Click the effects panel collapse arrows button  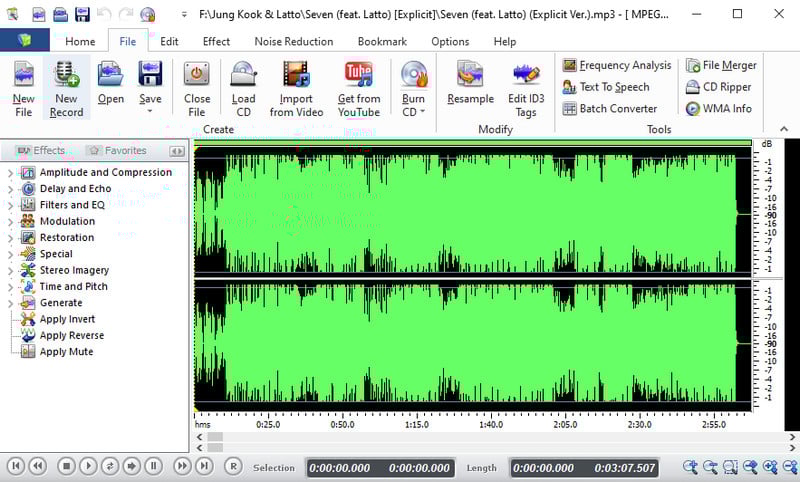click(177, 151)
